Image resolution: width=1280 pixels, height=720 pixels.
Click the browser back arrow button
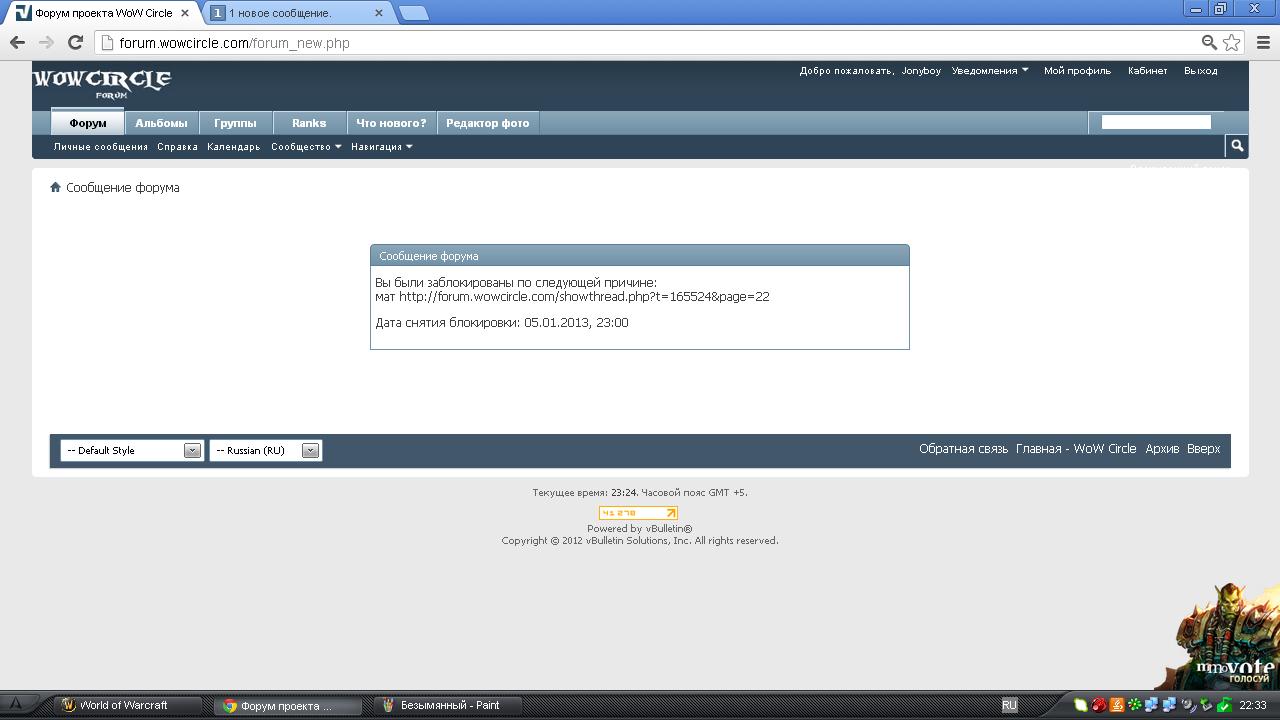click(17, 42)
